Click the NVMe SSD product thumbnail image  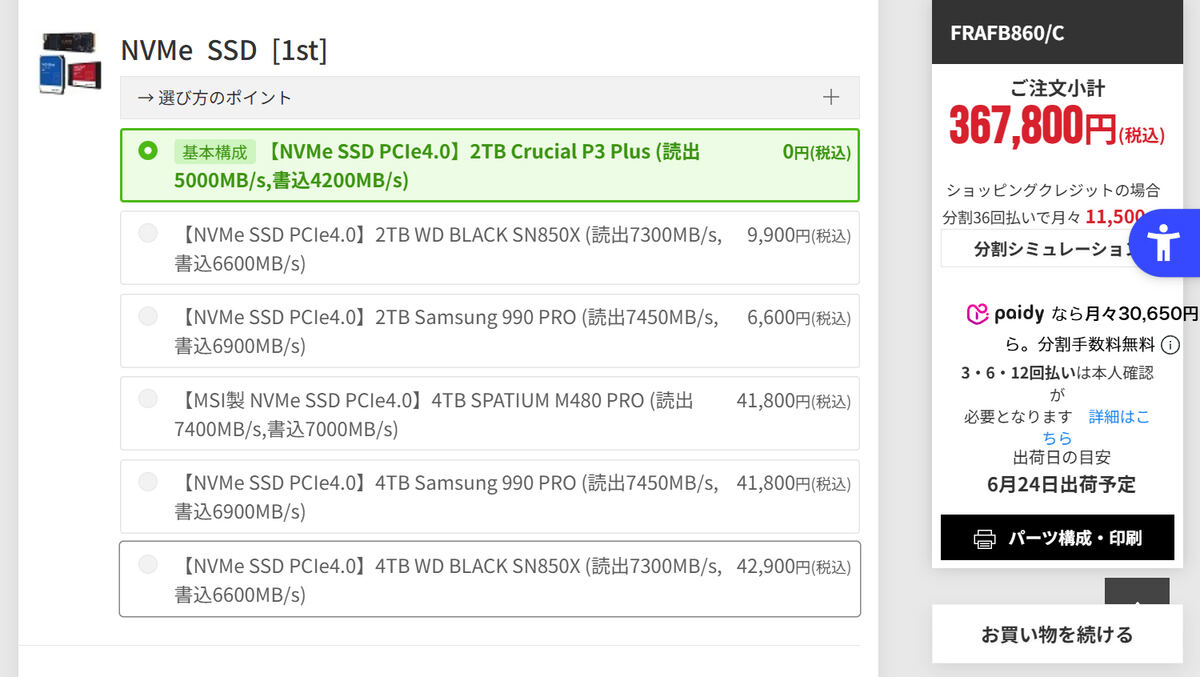coord(70,63)
